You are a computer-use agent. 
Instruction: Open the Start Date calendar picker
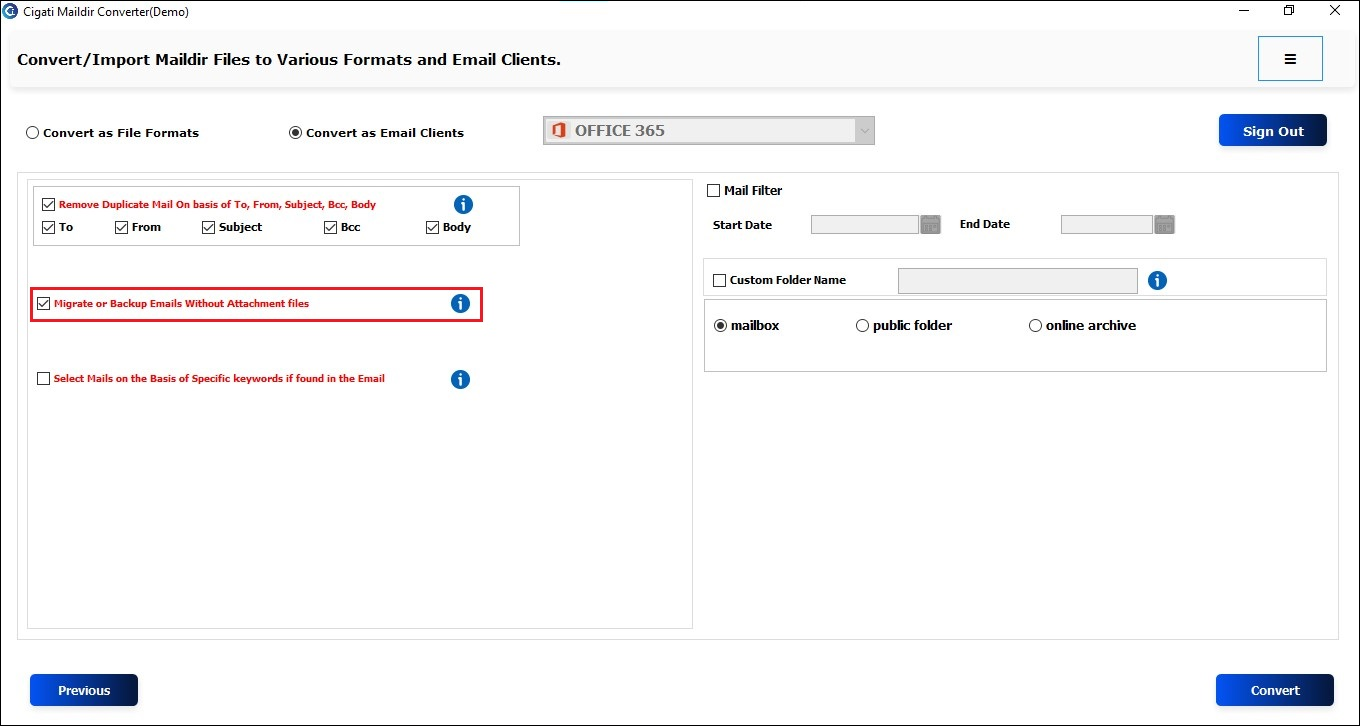point(930,225)
